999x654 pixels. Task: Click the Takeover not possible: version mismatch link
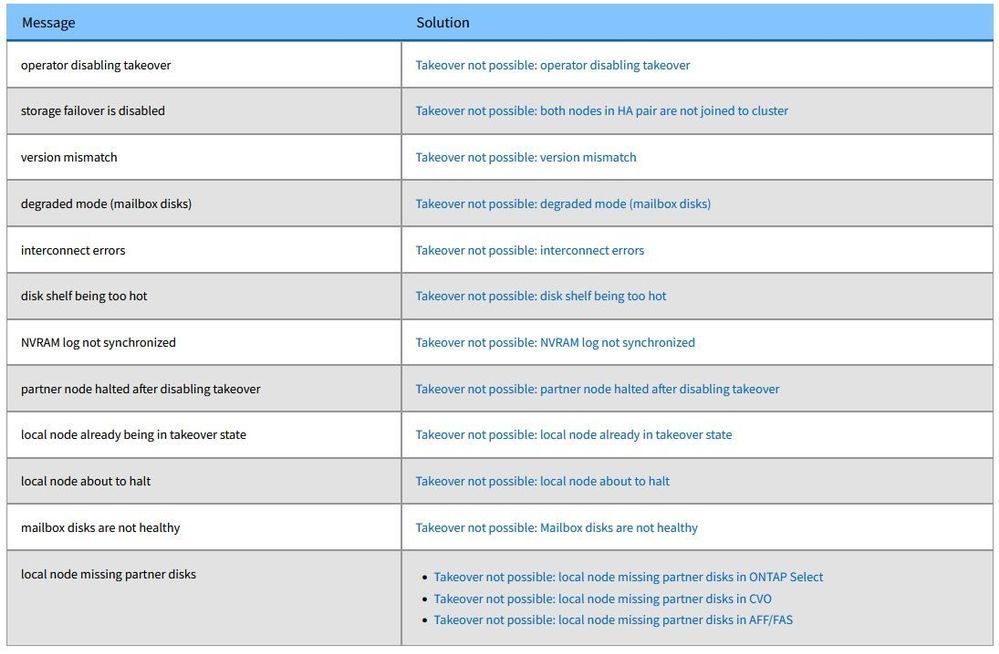(x=525, y=157)
